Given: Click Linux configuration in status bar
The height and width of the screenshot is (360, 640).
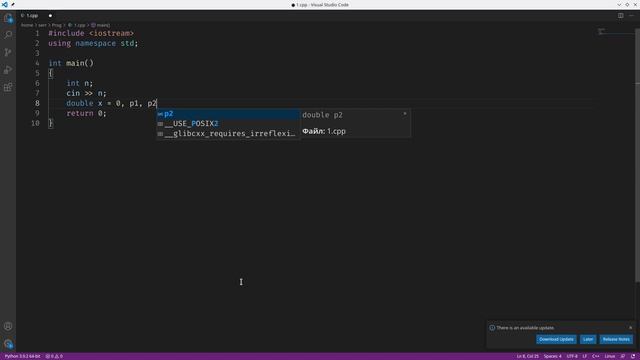Looking at the screenshot, I should [x=609, y=356].
